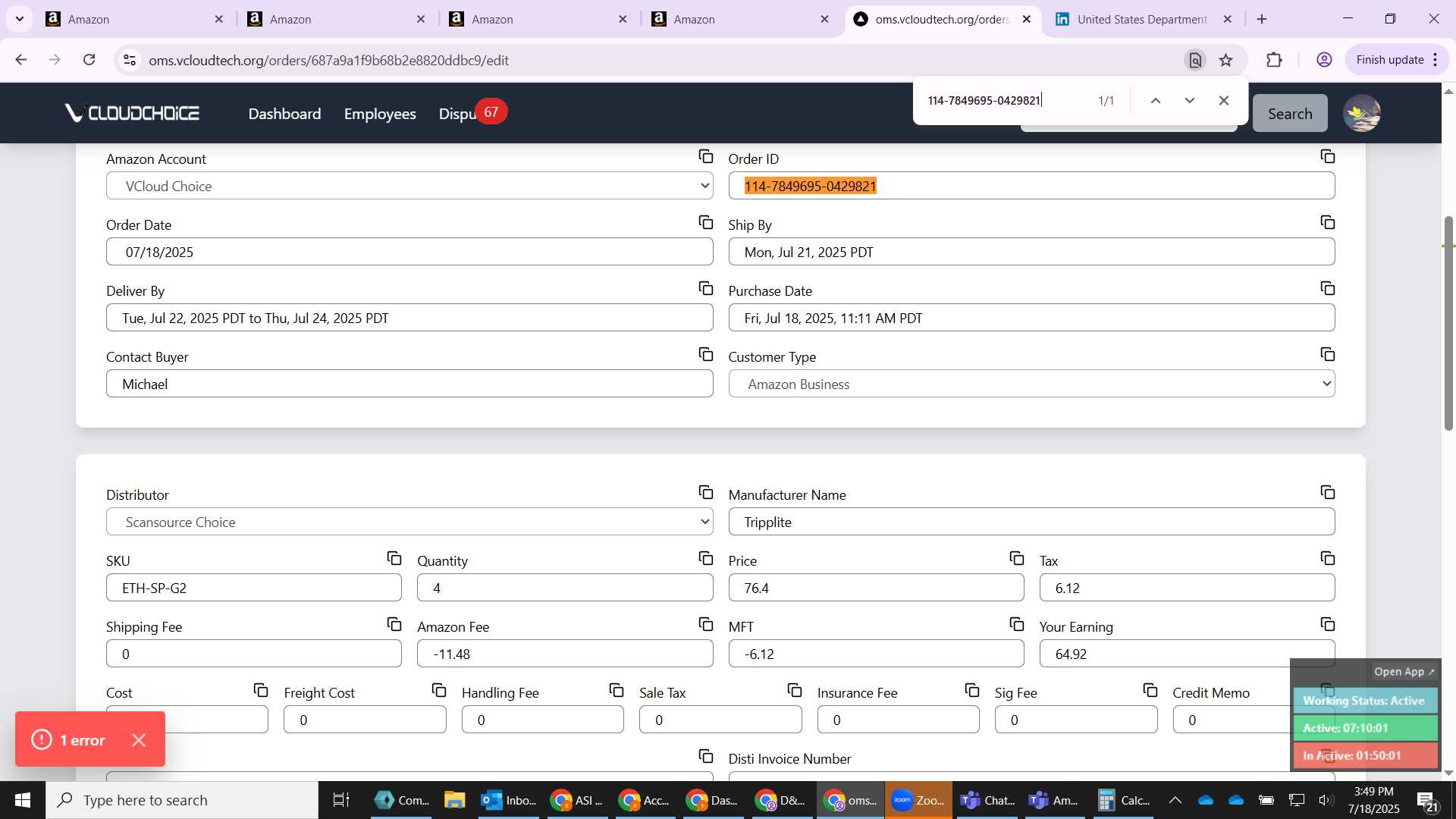
Task: Click the Contact Buyer input field
Action: pyautogui.click(x=409, y=384)
